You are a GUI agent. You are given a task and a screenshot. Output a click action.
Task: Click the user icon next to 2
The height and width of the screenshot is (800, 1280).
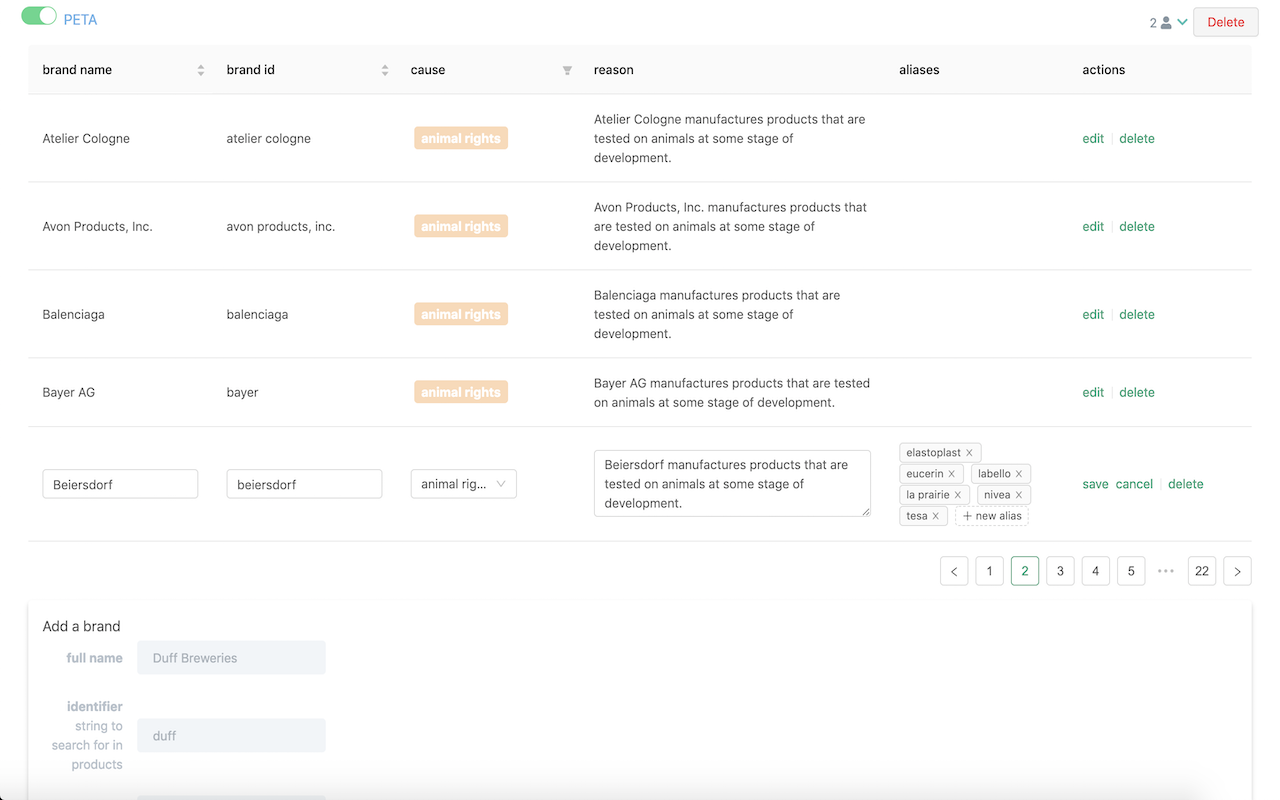tap(1166, 22)
